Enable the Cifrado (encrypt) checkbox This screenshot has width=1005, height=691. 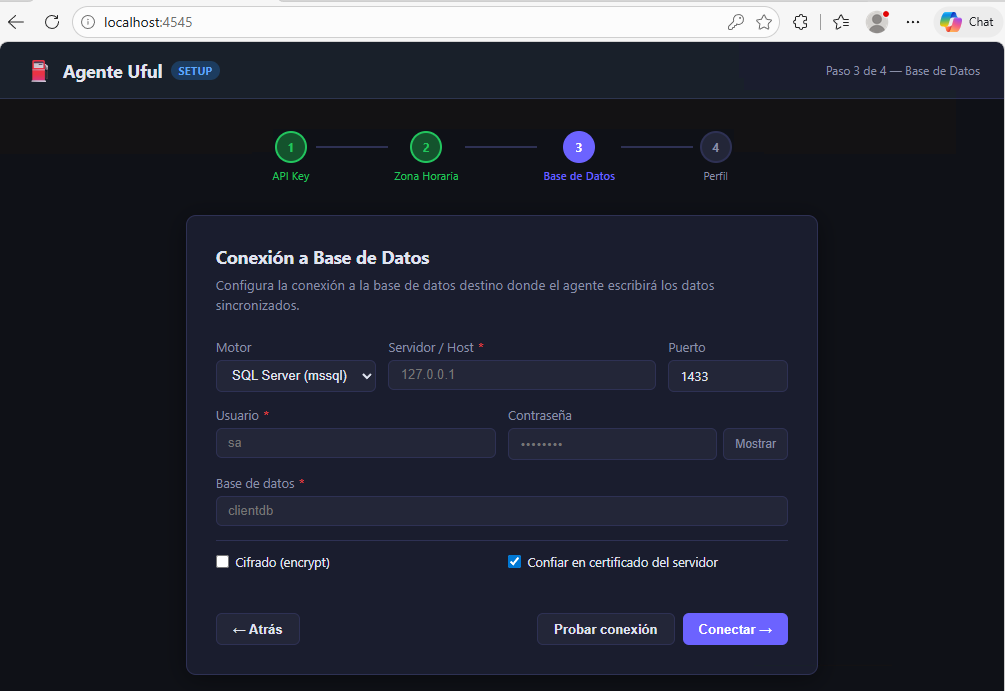(222, 562)
